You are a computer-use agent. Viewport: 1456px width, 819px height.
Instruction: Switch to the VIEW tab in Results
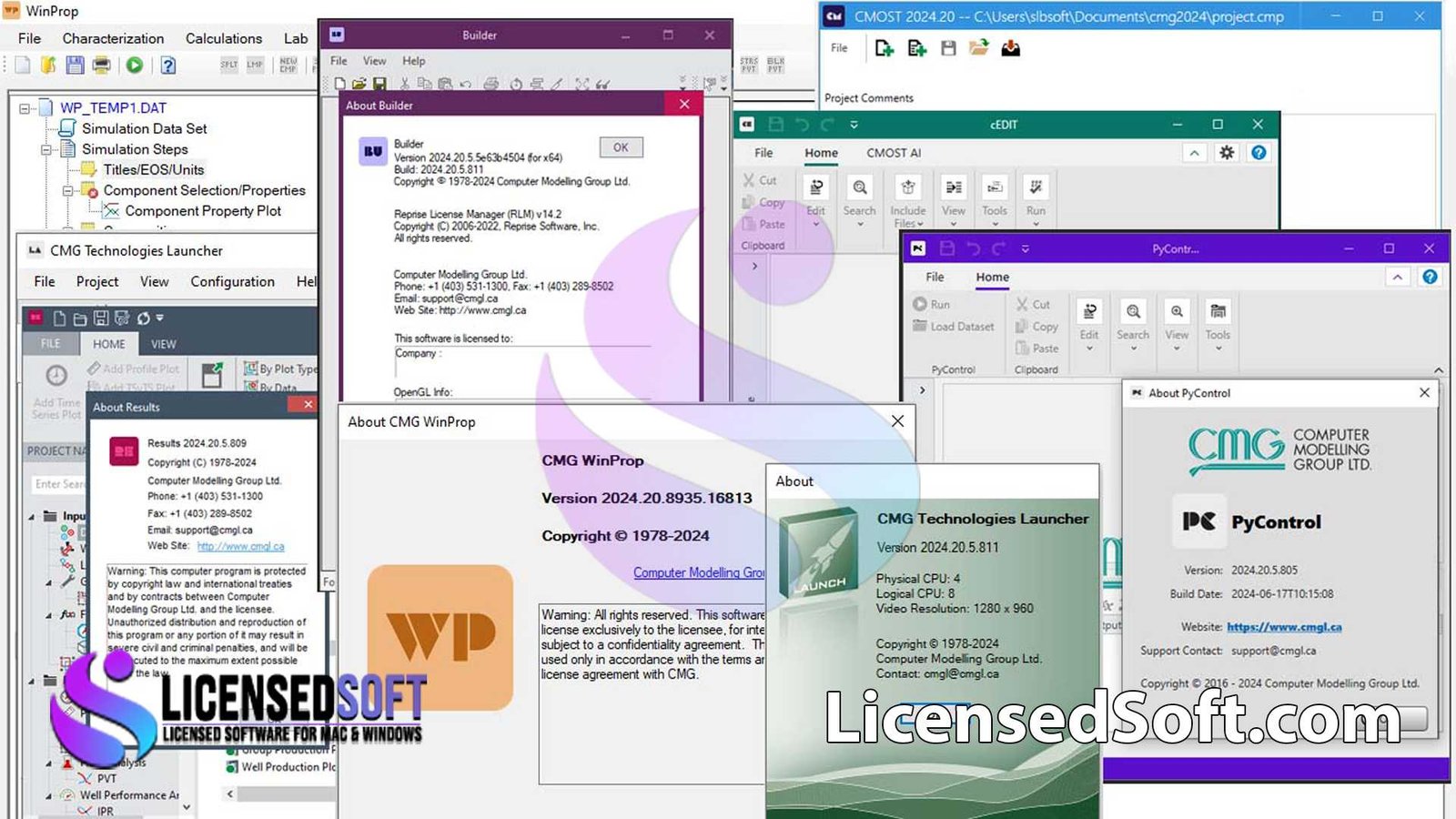pos(164,344)
